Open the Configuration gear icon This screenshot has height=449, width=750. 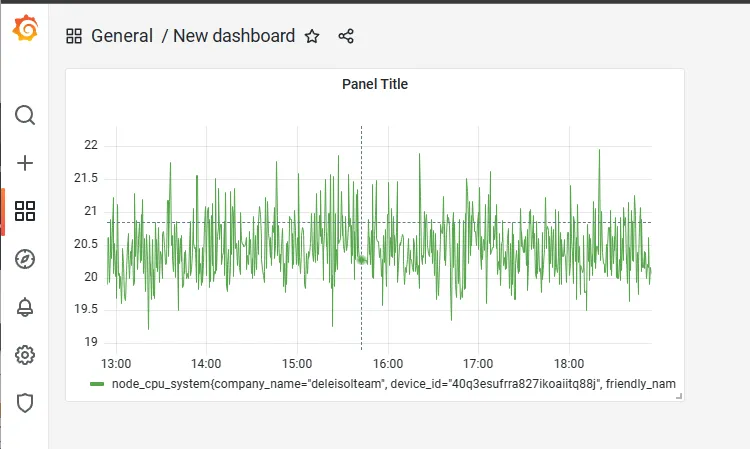pos(25,355)
